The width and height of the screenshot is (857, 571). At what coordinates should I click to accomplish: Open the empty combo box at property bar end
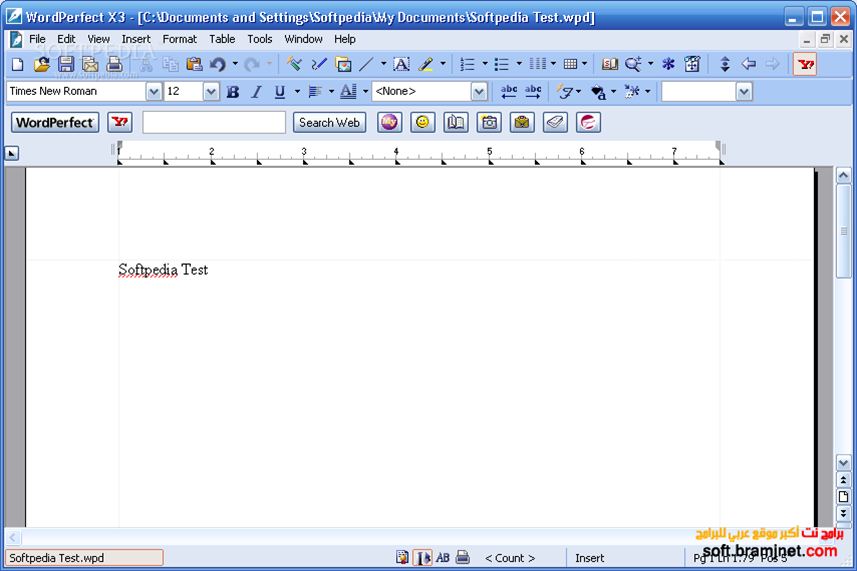744,91
